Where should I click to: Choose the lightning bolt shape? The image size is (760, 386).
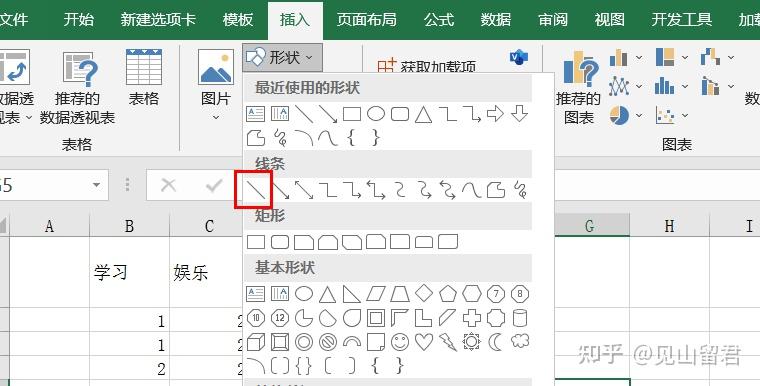pyautogui.click(x=448, y=342)
